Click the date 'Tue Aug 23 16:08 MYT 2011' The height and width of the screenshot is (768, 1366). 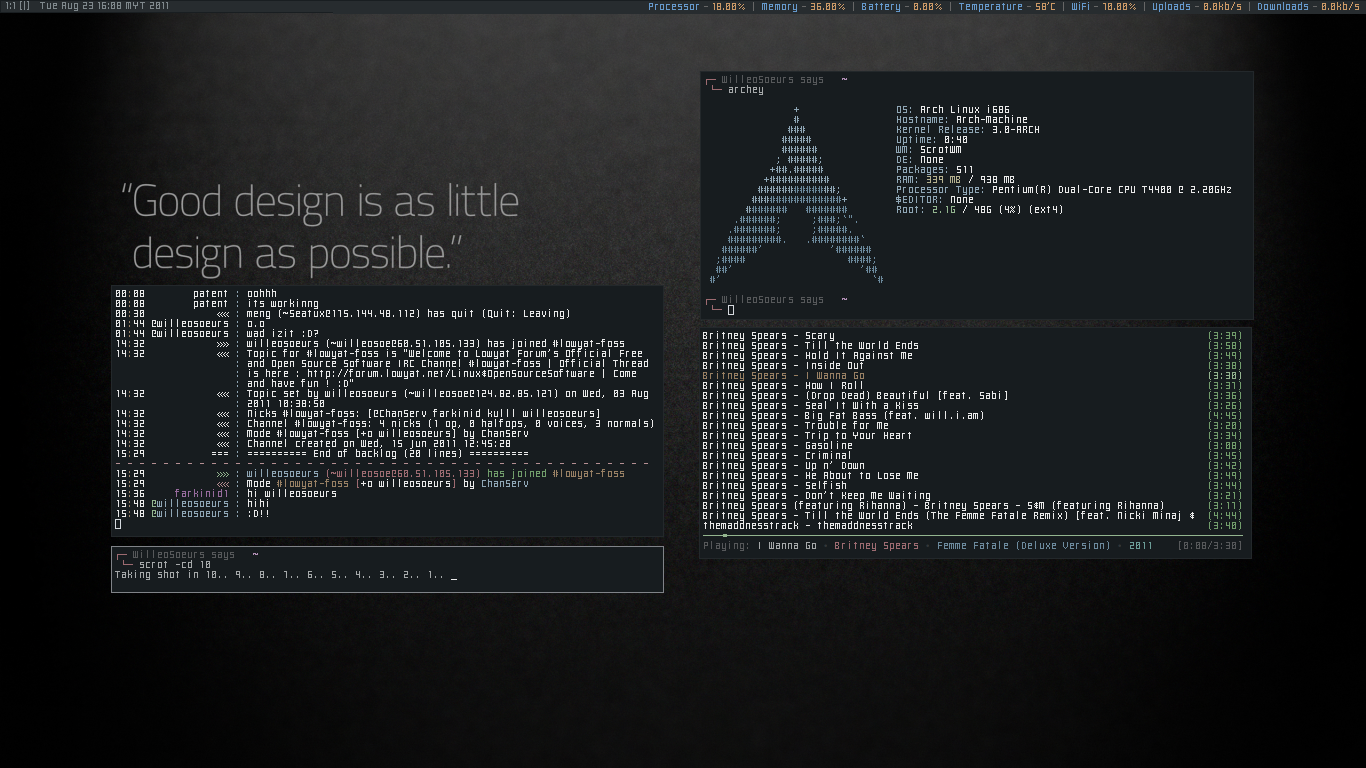[x=104, y=6]
